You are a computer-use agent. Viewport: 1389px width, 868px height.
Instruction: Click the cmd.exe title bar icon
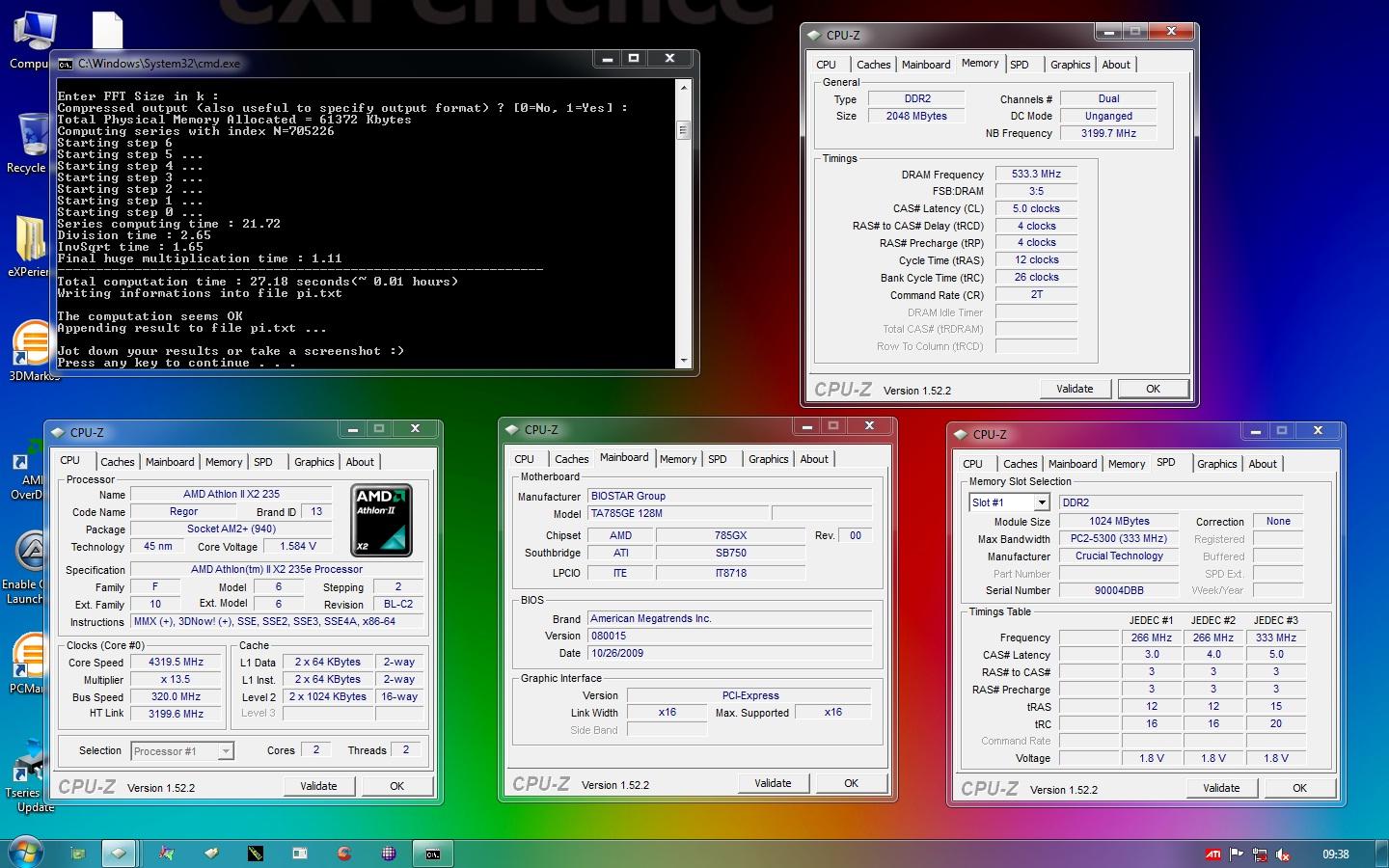(66, 64)
